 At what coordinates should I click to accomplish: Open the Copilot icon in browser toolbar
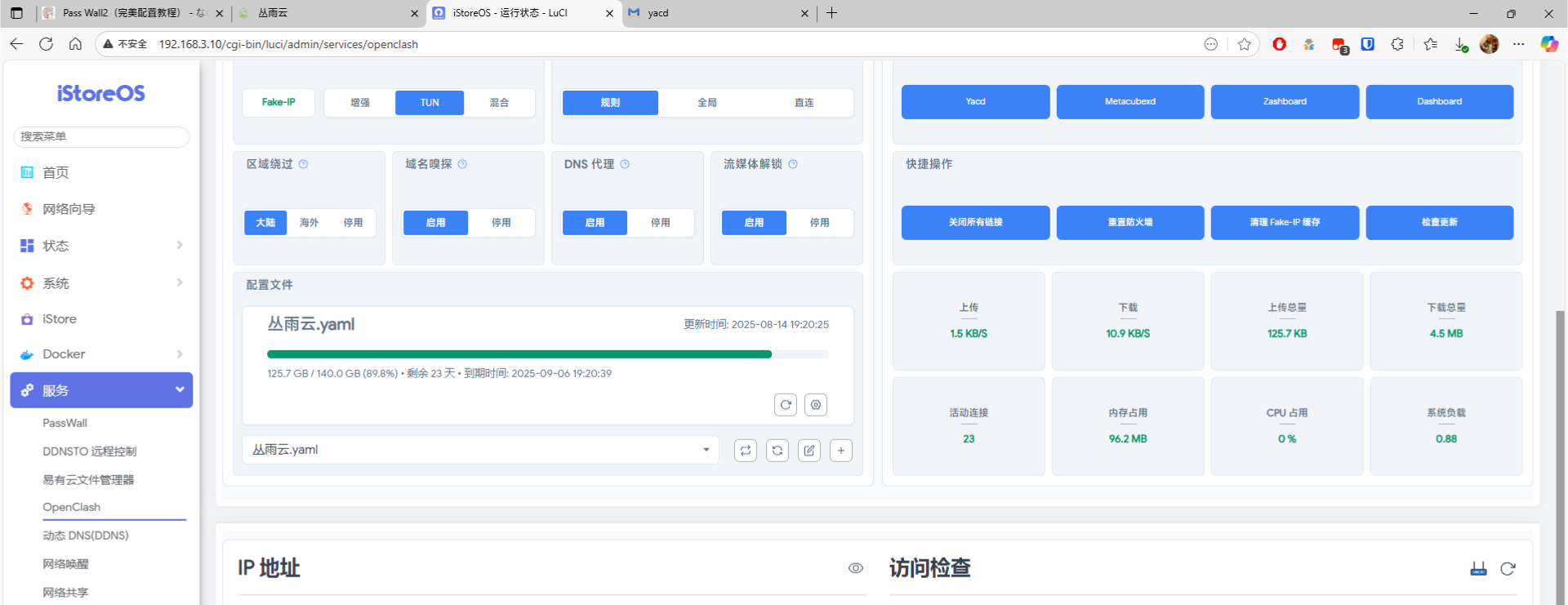click(1548, 44)
